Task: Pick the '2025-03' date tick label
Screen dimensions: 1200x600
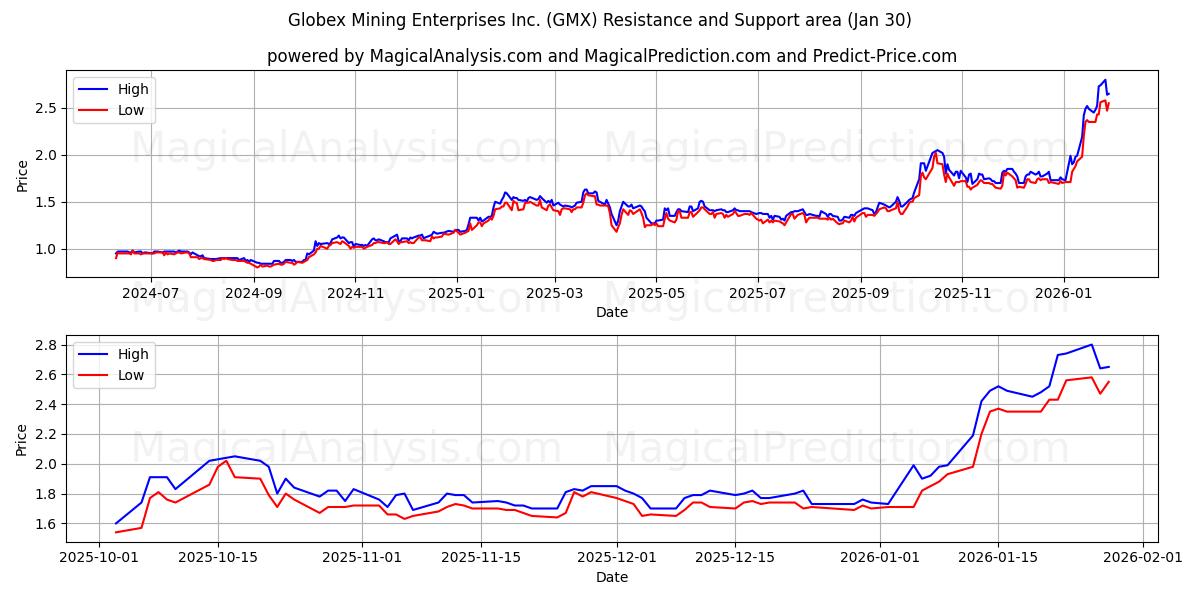Action: click(x=555, y=294)
